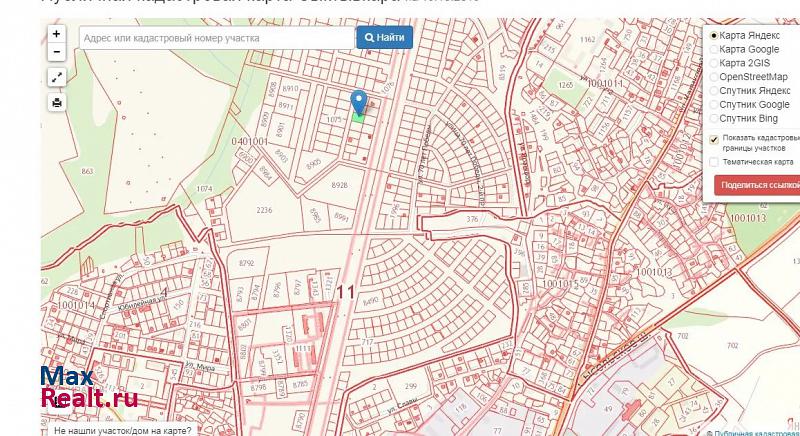Screen dimensions: 800x436
Task: Focus the cadastral number search field
Action: coord(216,37)
